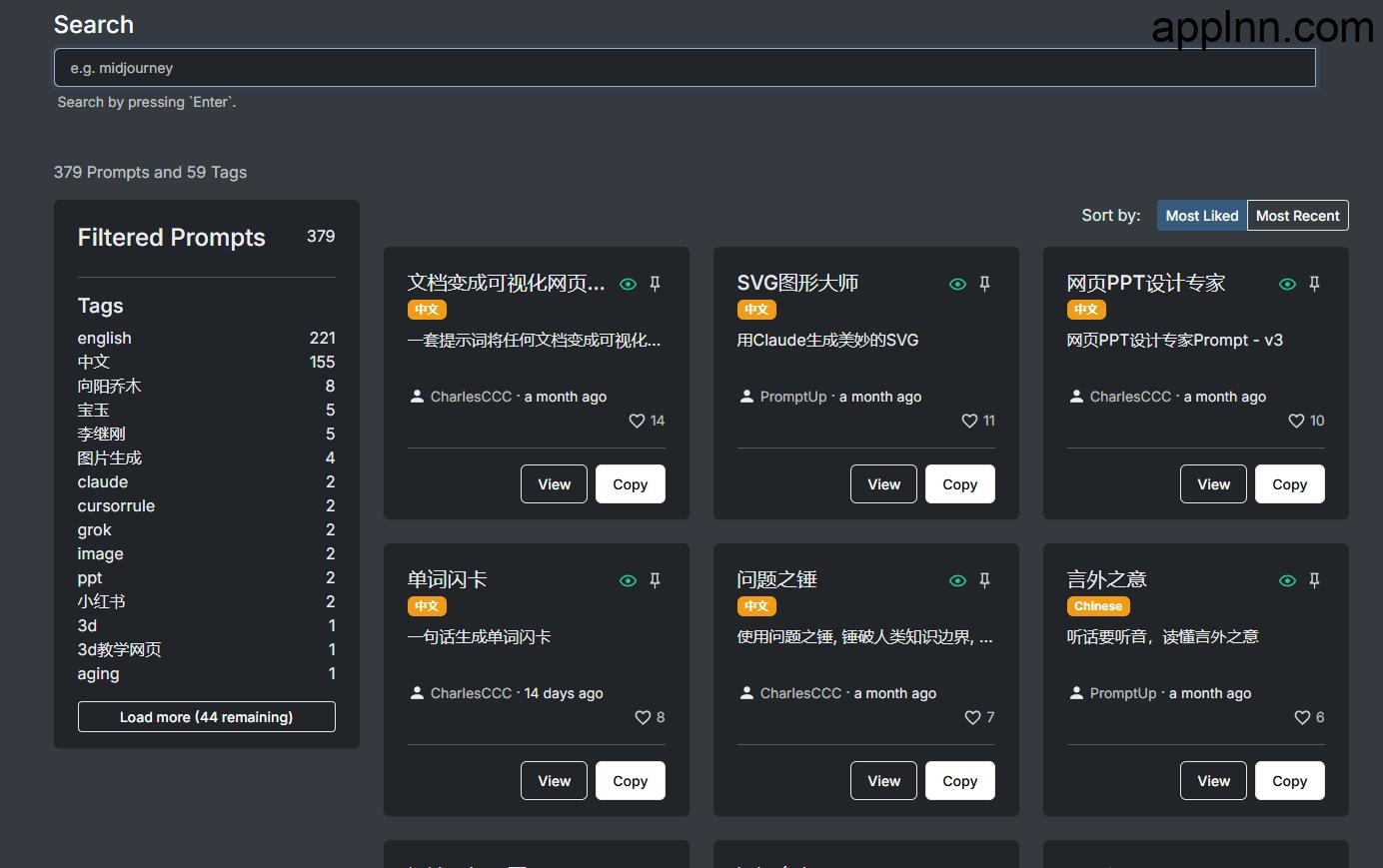The image size is (1383, 868).
Task: Pin the SVG图形大师 prompt card
Action: tap(985, 284)
